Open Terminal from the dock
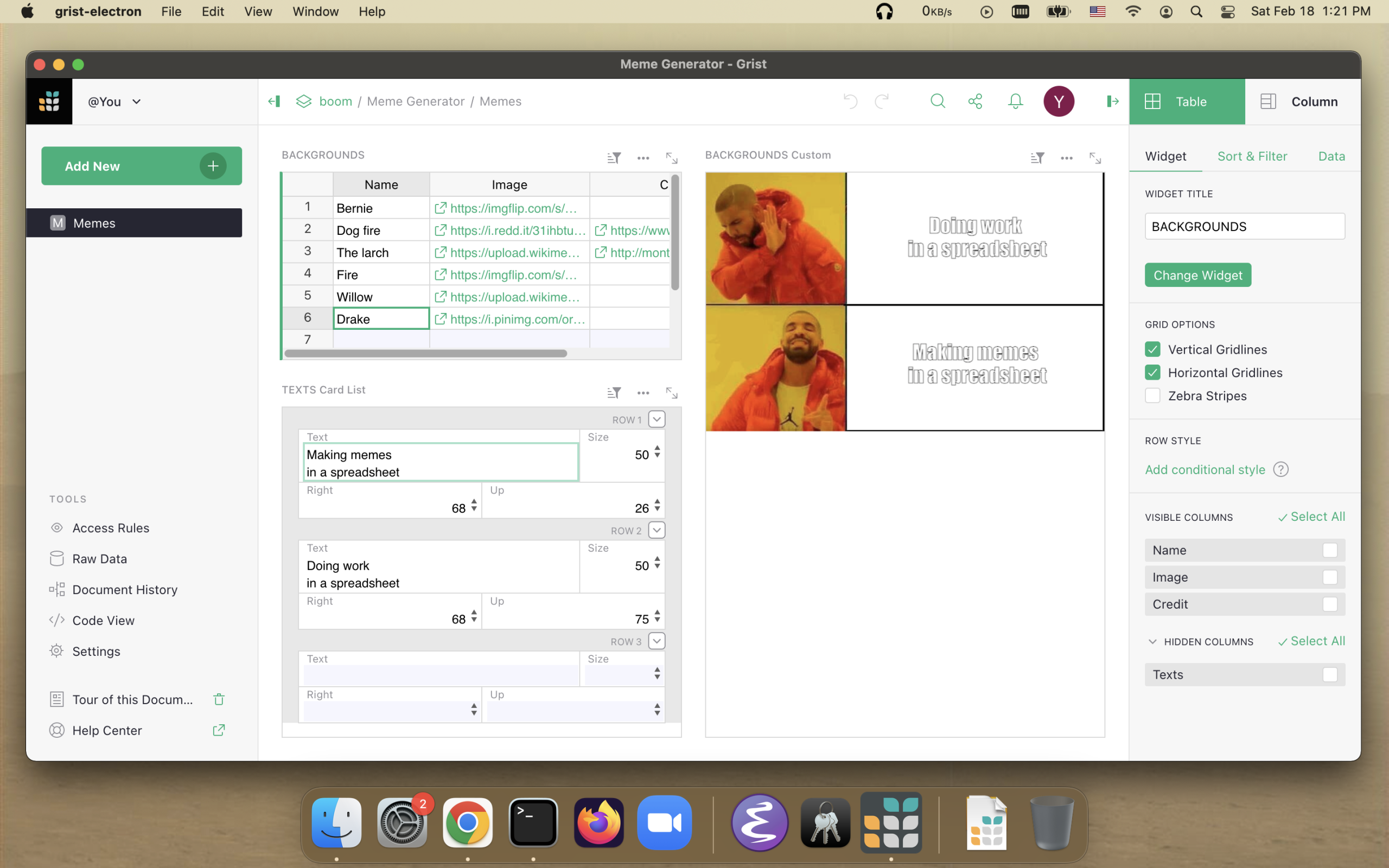 point(533,822)
